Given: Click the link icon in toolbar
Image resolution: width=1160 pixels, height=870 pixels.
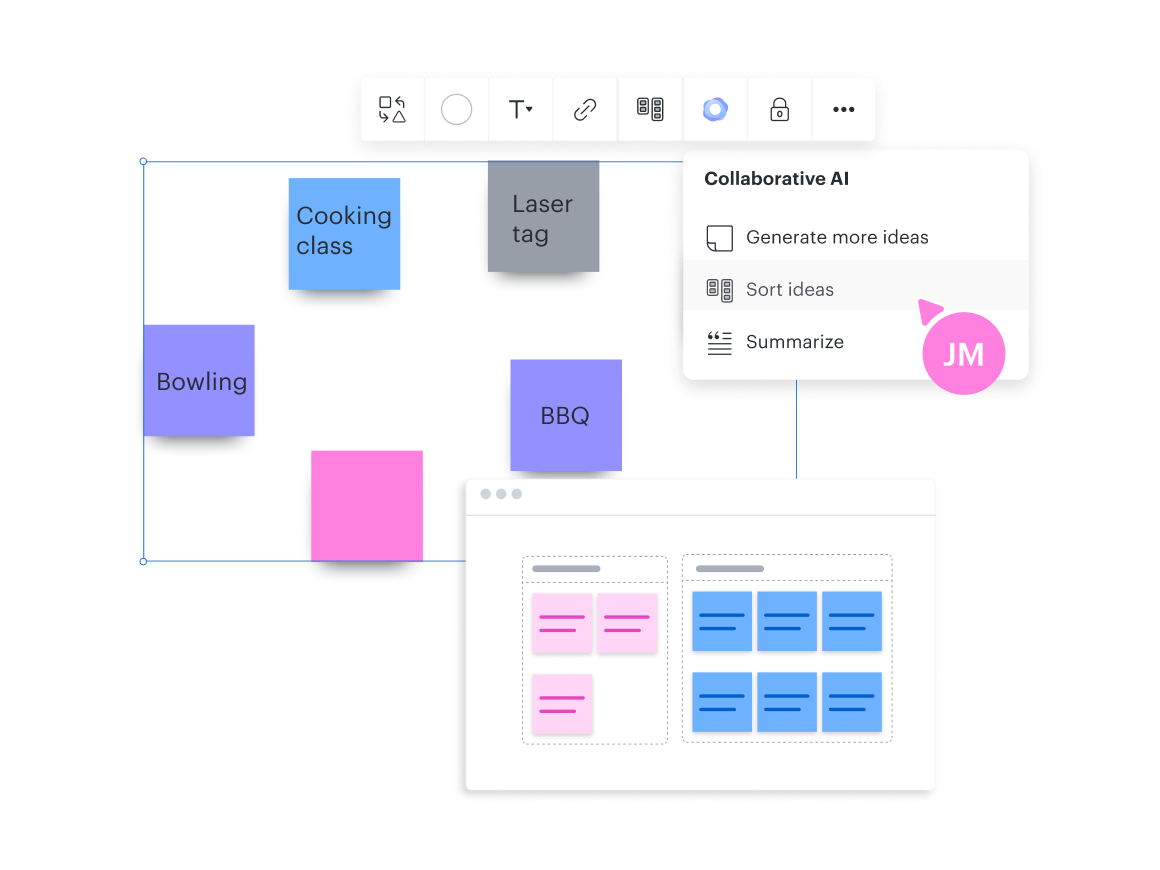Looking at the screenshot, I should coord(585,110).
